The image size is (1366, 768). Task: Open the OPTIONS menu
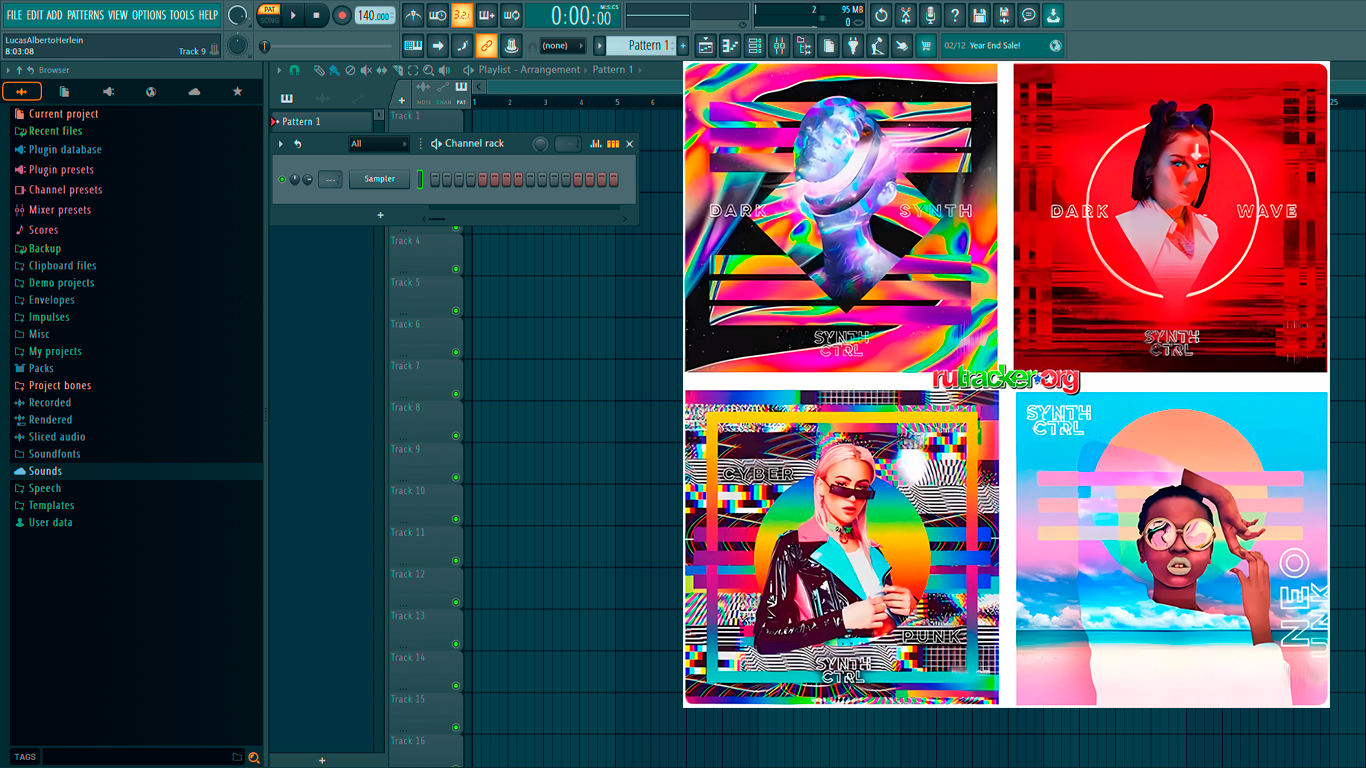(x=149, y=15)
